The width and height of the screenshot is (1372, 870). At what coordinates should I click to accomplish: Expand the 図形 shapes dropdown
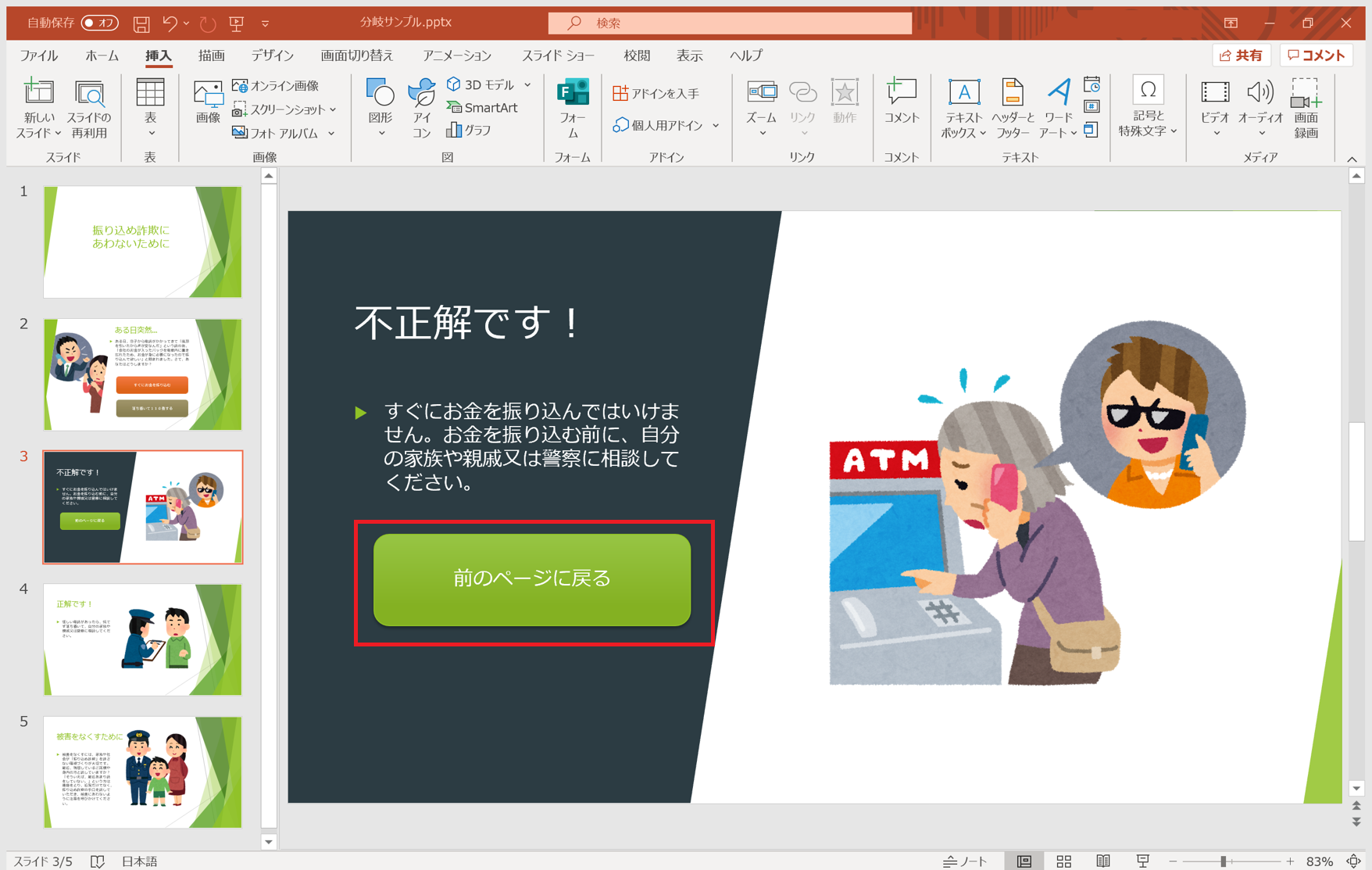(381, 134)
